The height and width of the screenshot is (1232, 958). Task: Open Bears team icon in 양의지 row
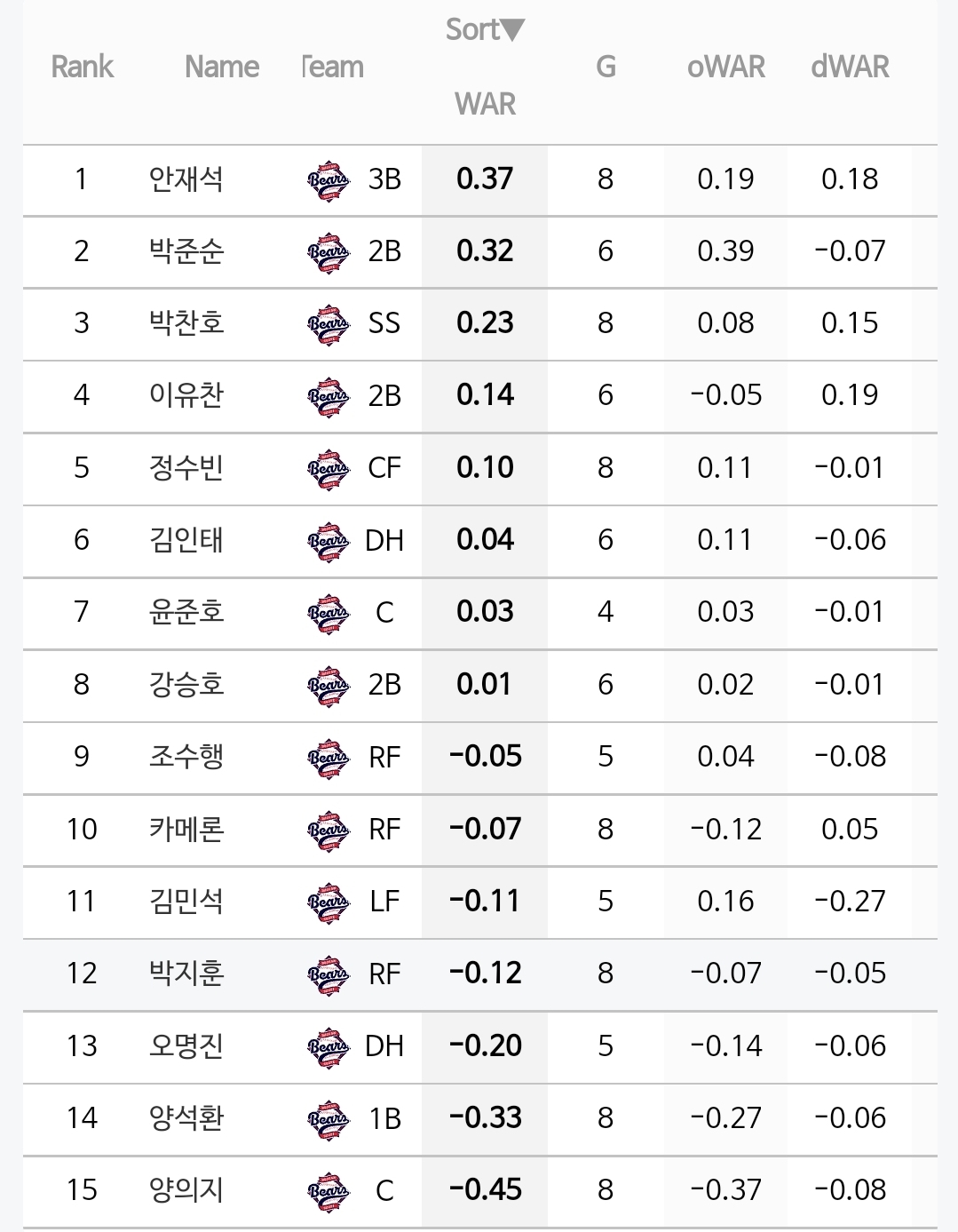[x=328, y=1191]
